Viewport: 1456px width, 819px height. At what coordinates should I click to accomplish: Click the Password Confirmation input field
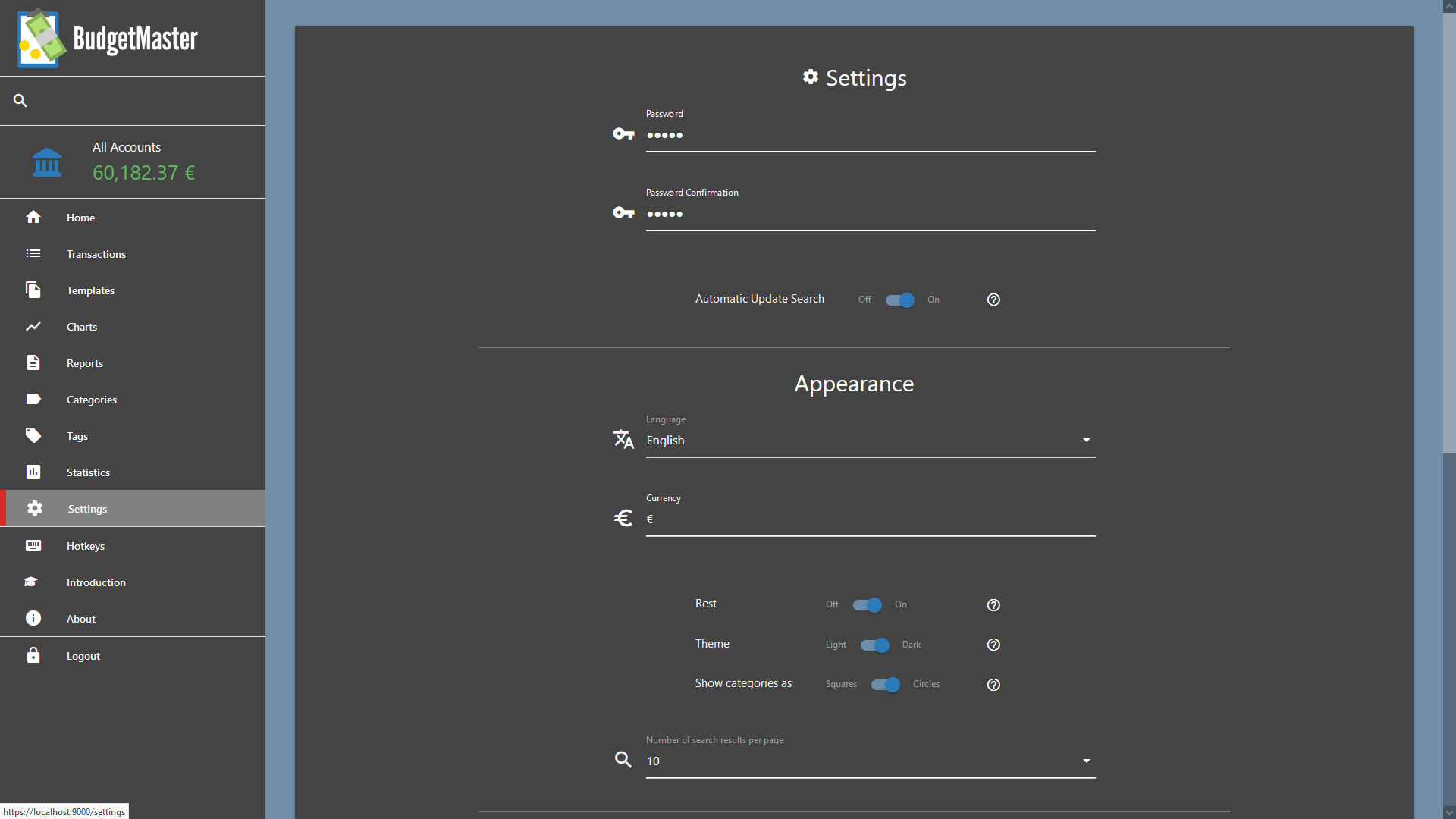[x=871, y=215]
